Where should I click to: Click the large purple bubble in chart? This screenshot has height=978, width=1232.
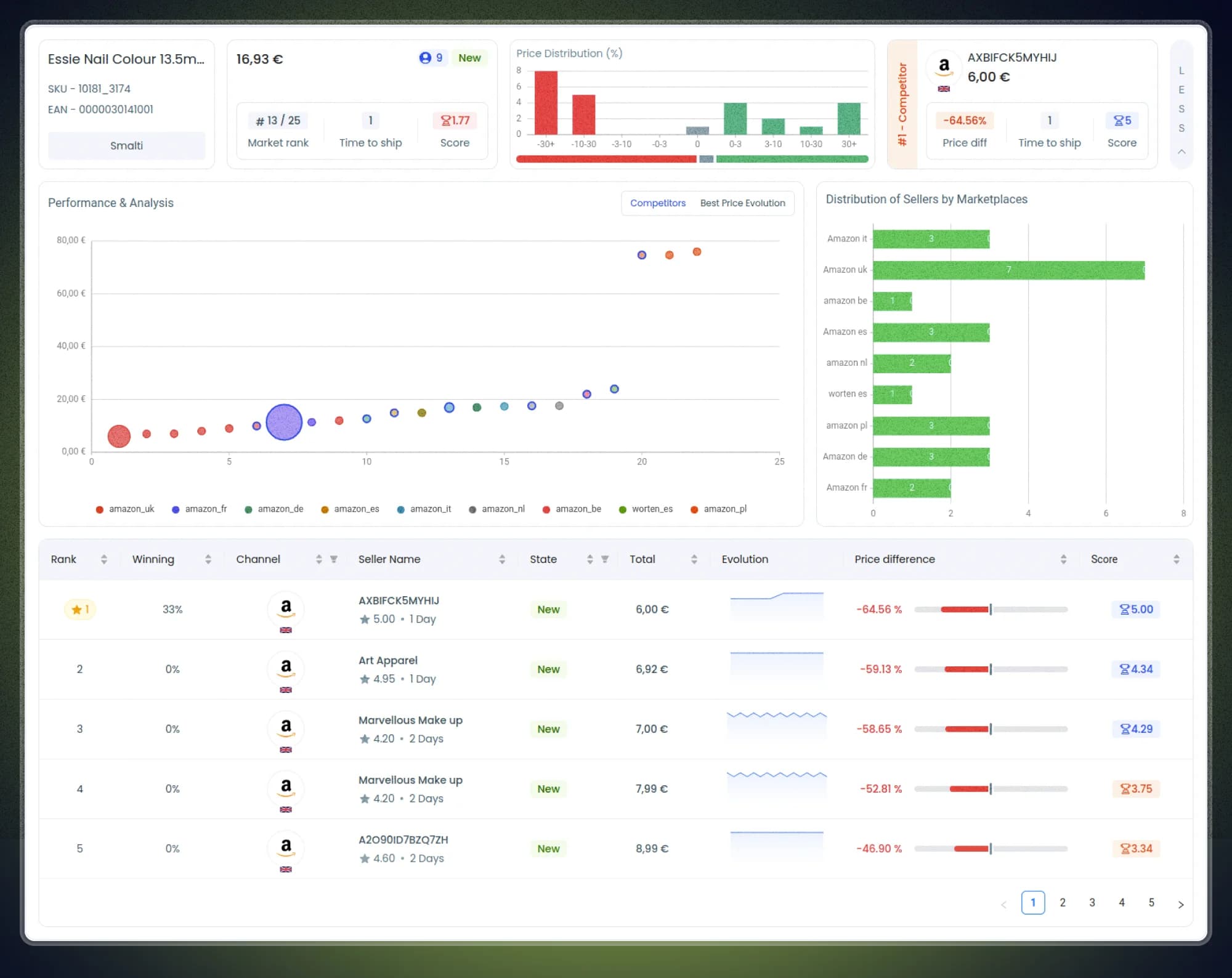[284, 422]
